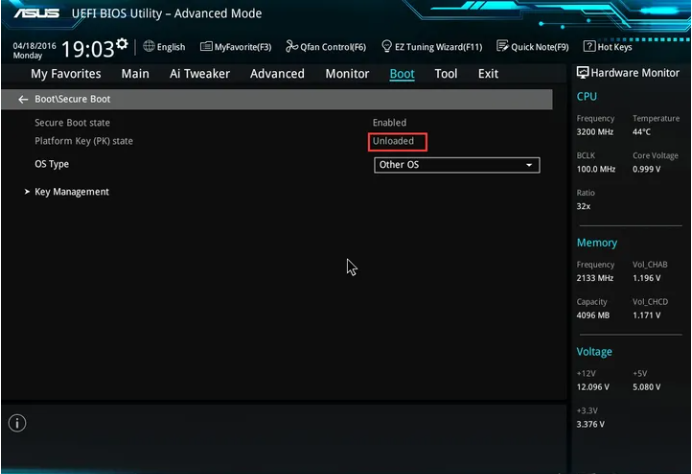Open the My Favorites tab
The width and height of the screenshot is (692, 474).
(x=66, y=74)
